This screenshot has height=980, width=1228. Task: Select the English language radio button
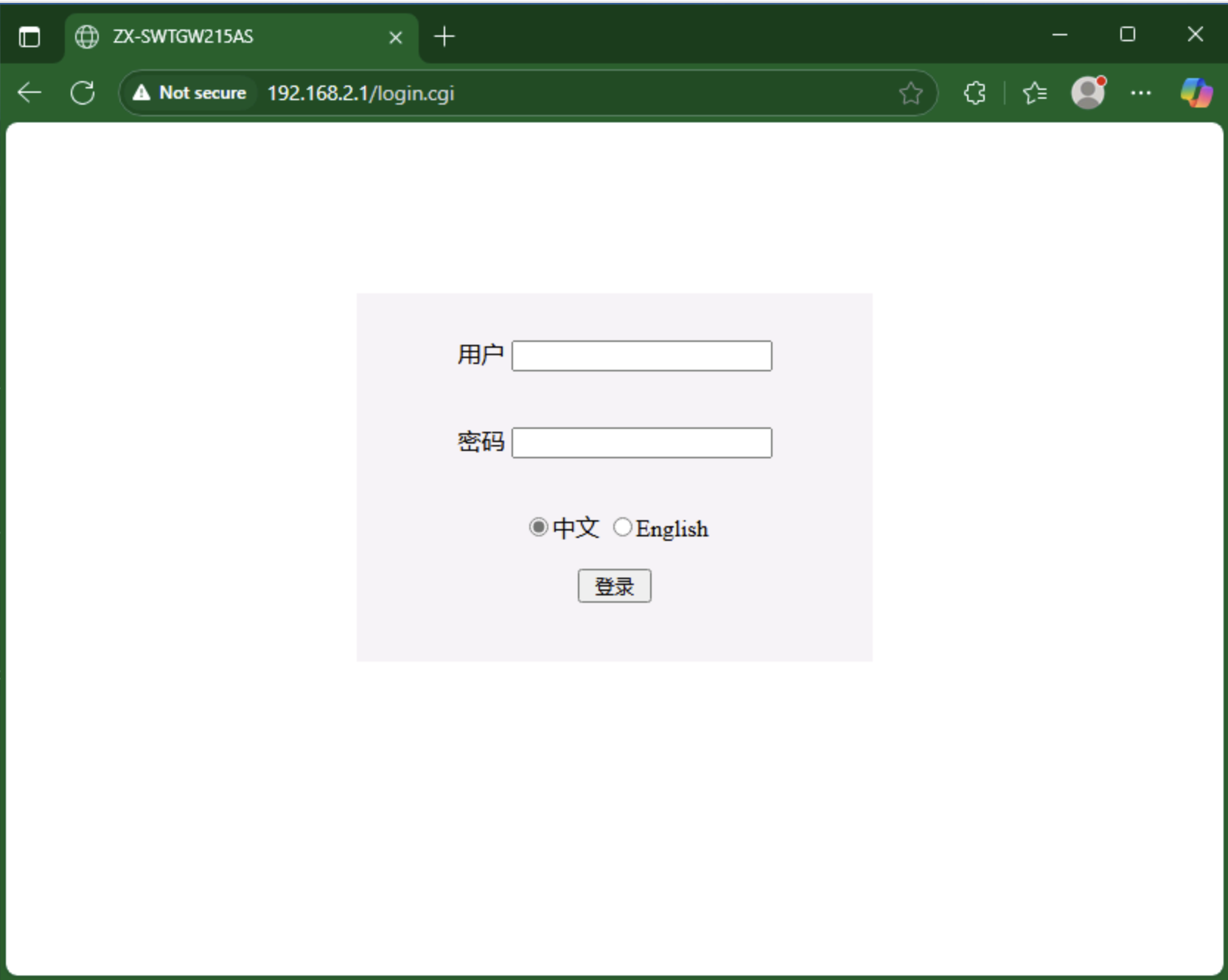click(622, 528)
